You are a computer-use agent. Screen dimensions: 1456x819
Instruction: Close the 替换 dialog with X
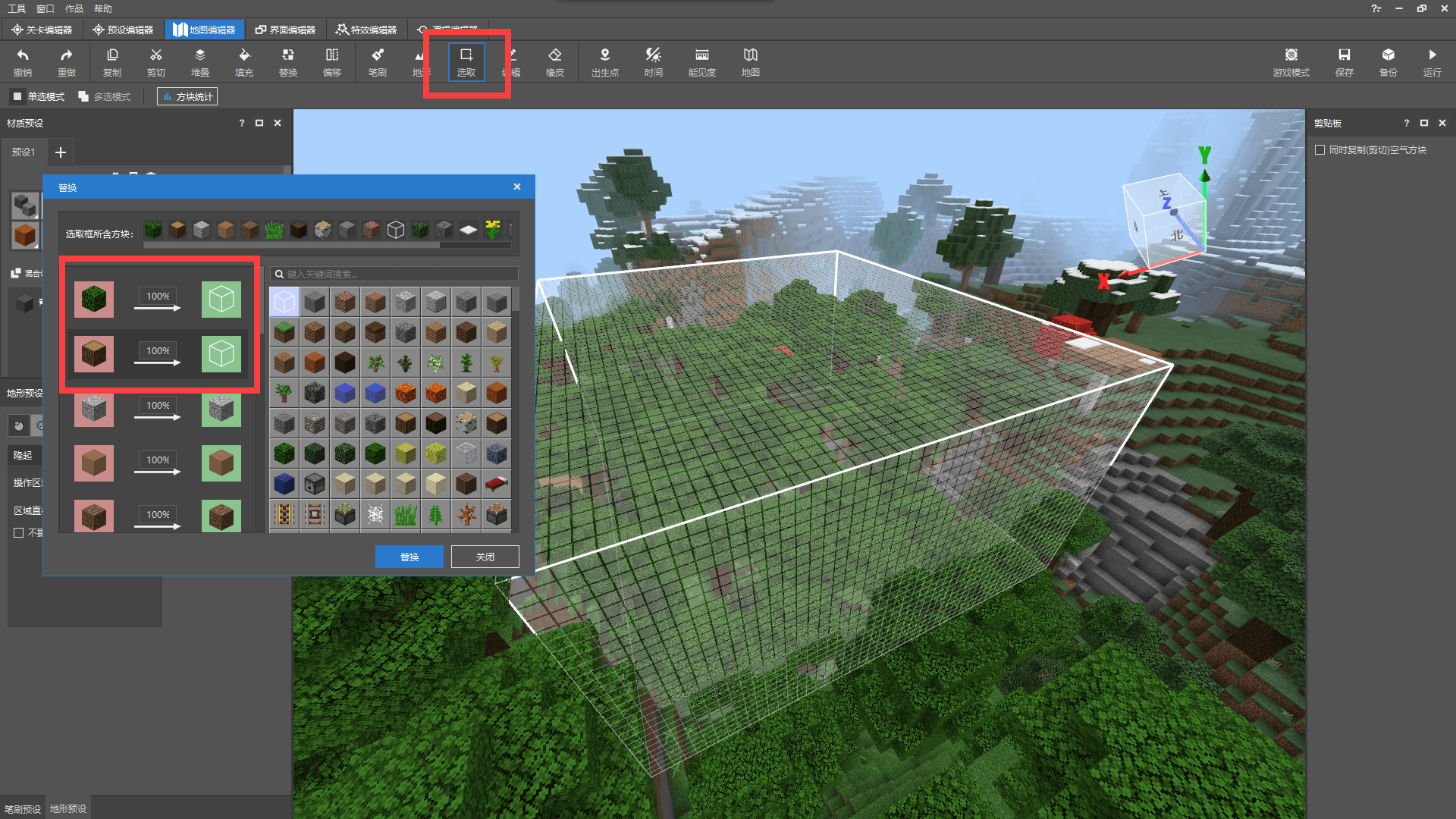click(517, 187)
